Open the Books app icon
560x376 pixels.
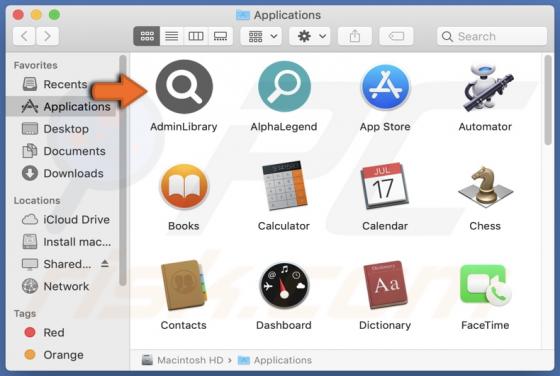(184, 187)
